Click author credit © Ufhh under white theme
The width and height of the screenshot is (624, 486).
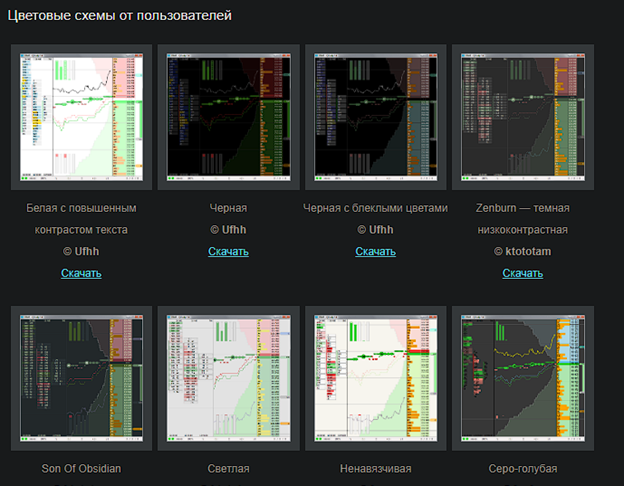[81, 252]
